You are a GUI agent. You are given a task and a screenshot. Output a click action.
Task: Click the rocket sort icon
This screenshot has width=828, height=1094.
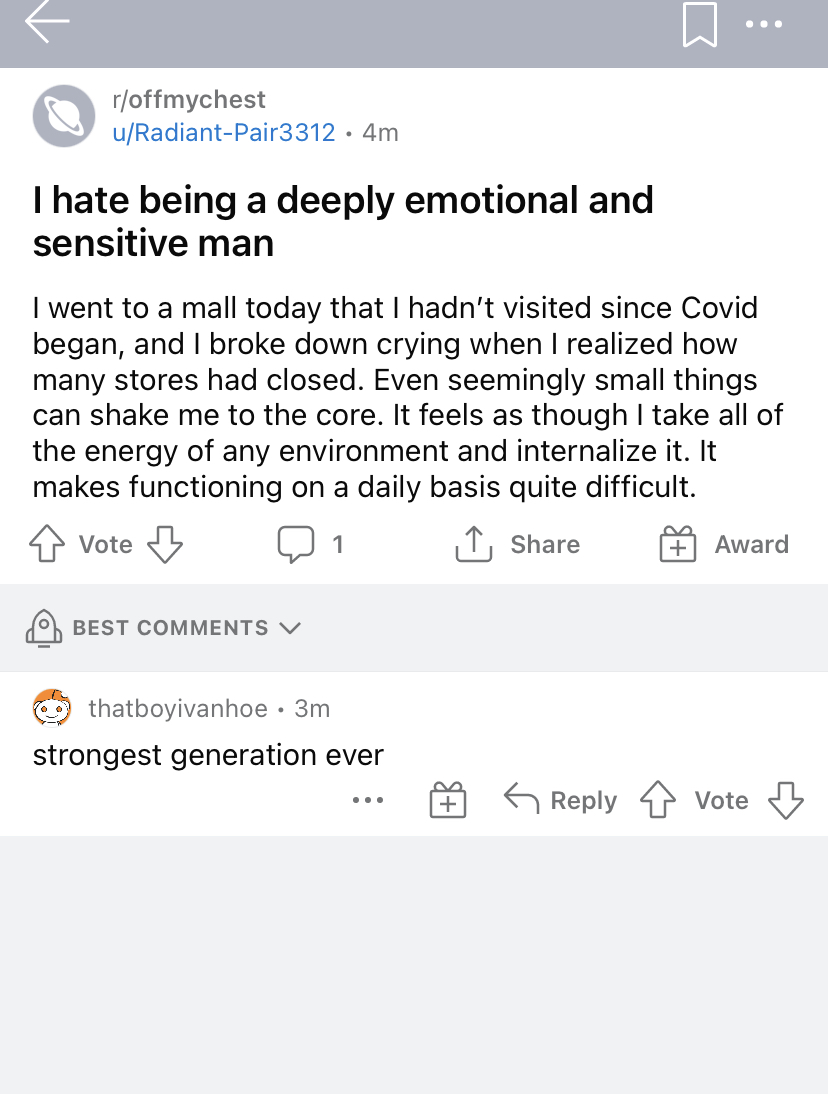tap(44, 628)
